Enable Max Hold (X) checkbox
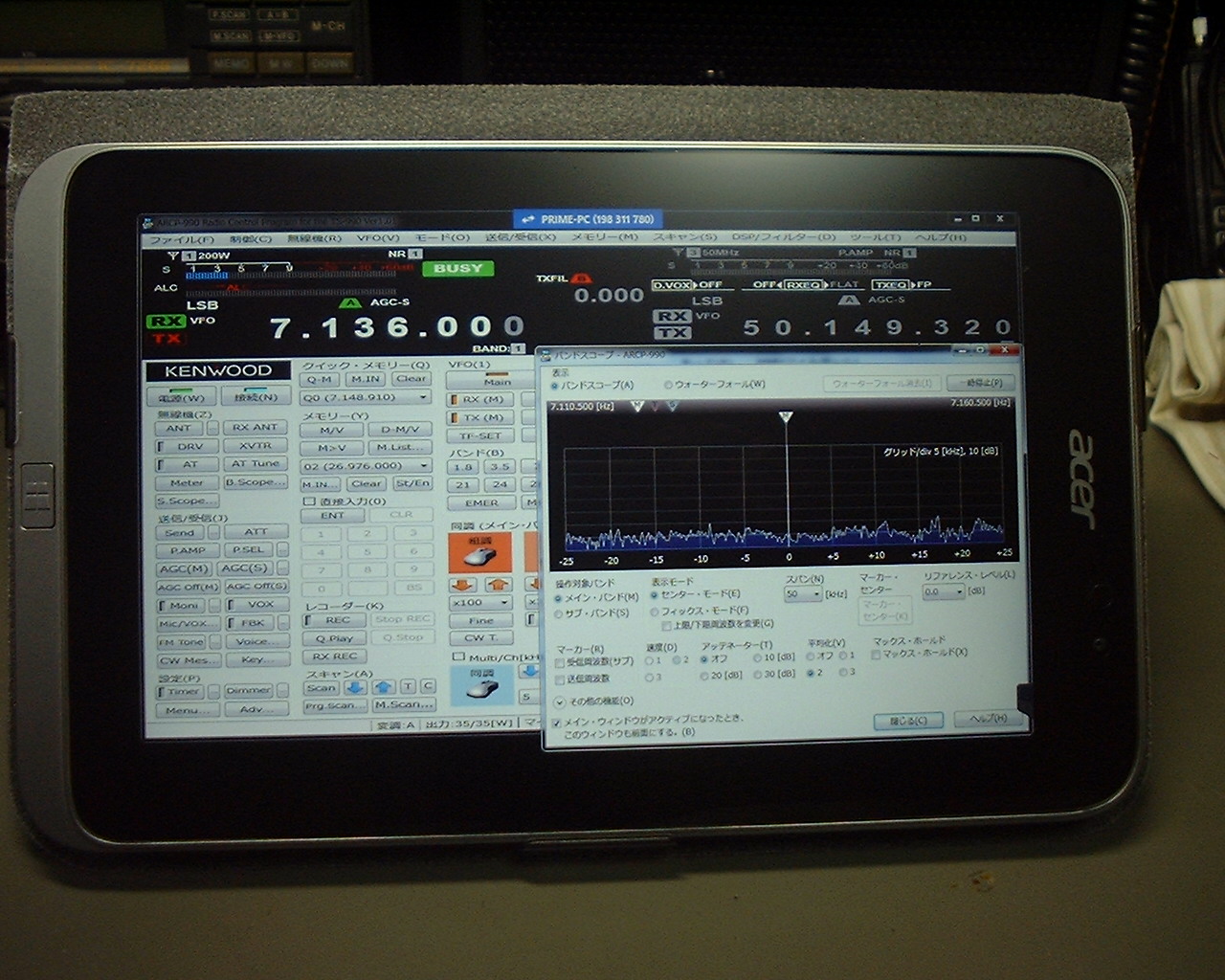1225x980 pixels. [x=876, y=654]
